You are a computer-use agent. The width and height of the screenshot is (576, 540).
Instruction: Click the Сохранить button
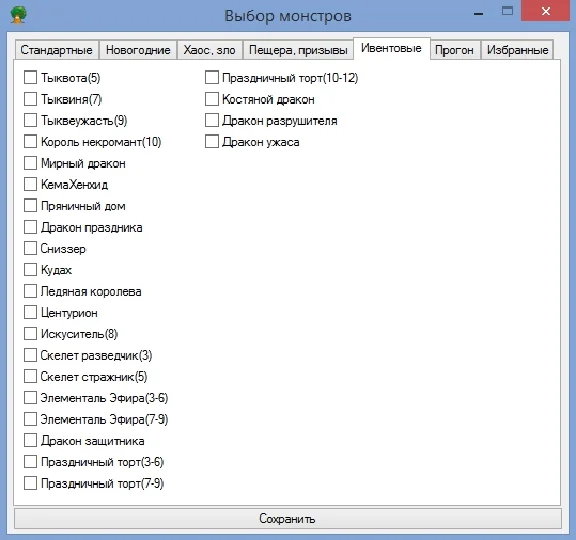288,518
